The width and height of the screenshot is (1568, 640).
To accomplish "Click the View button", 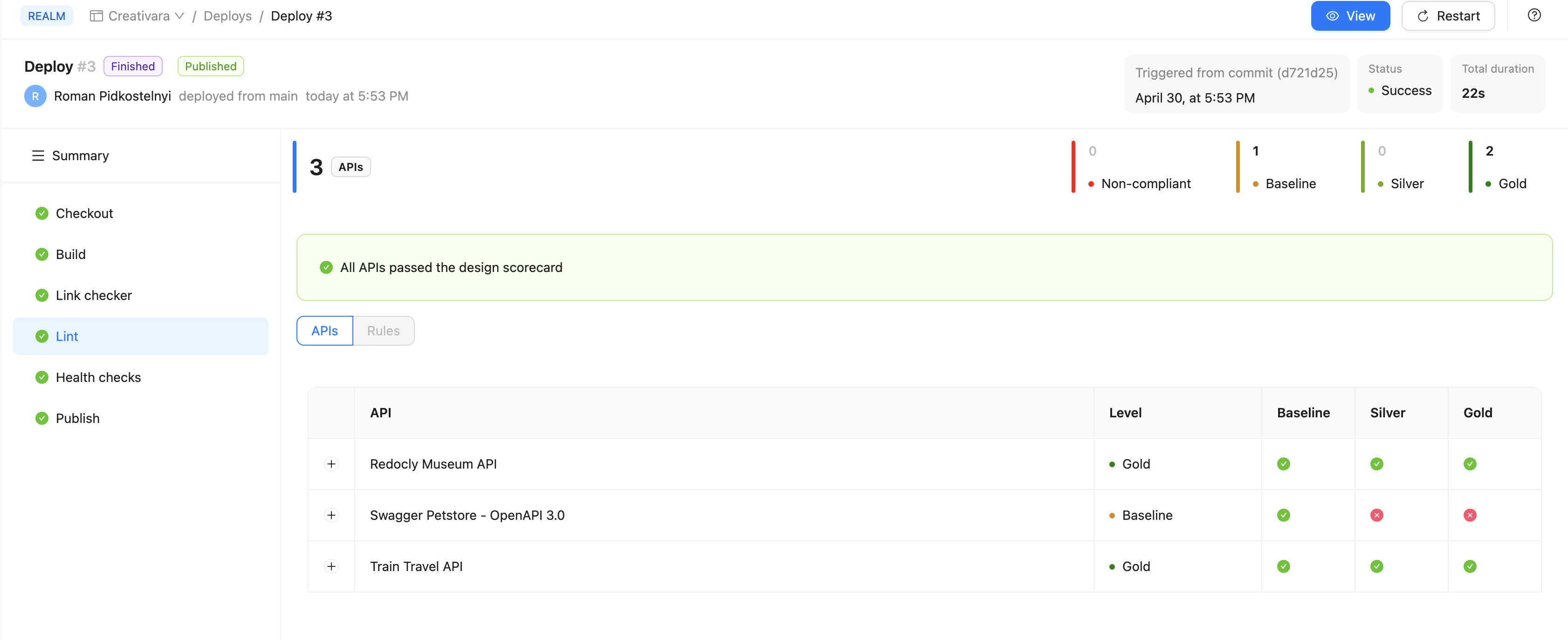I will [1350, 16].
